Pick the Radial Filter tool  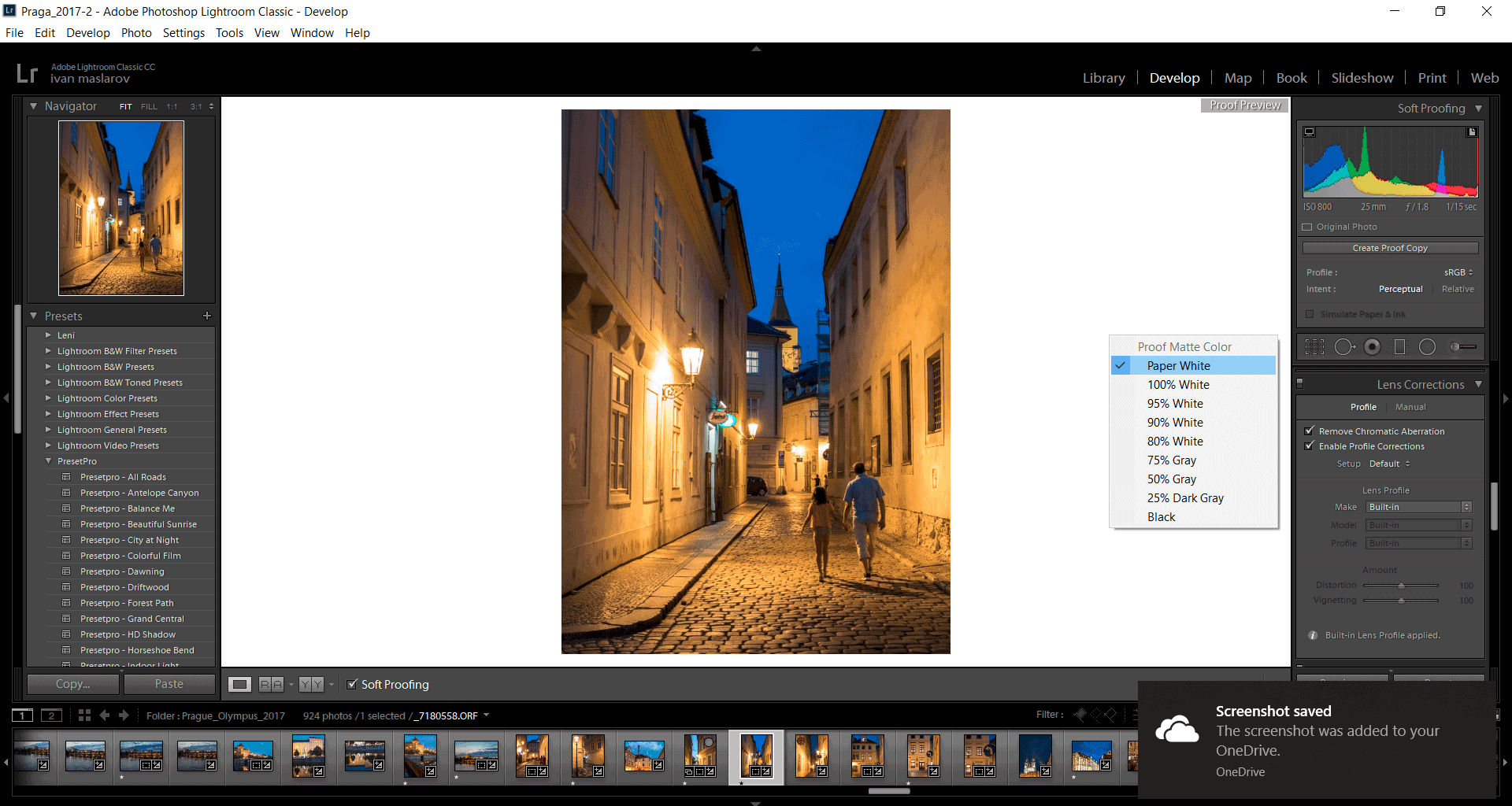pos(1427,347)
